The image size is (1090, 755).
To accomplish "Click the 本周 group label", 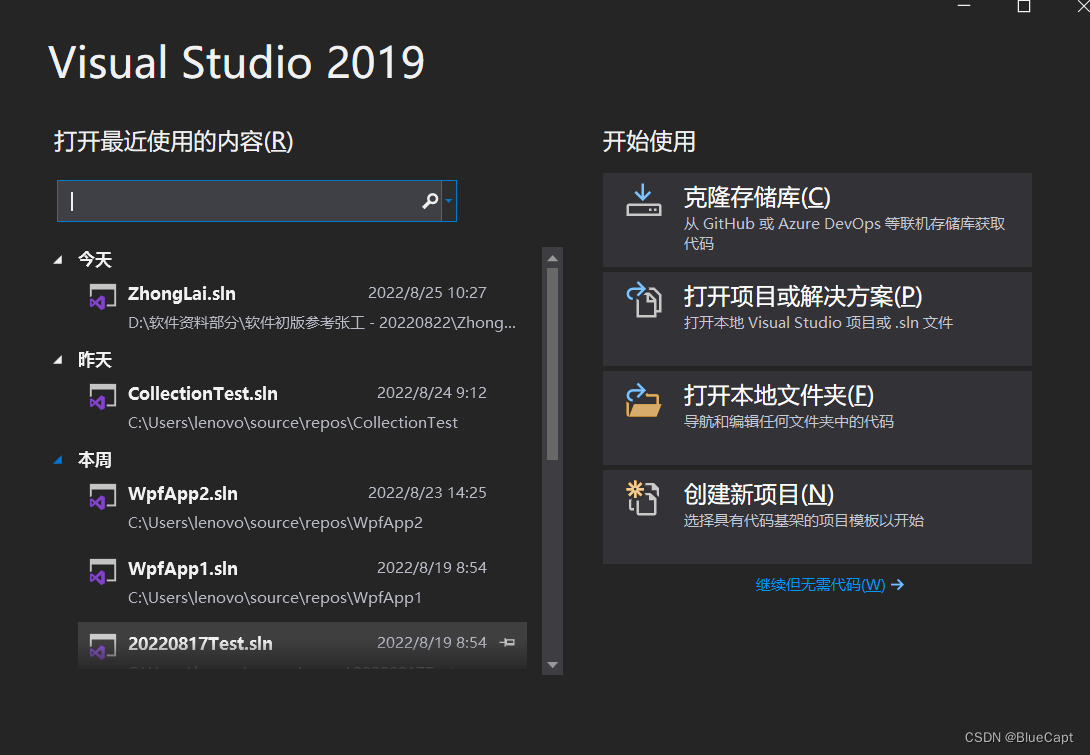I will pyautogui.click(x=95, y=460).
